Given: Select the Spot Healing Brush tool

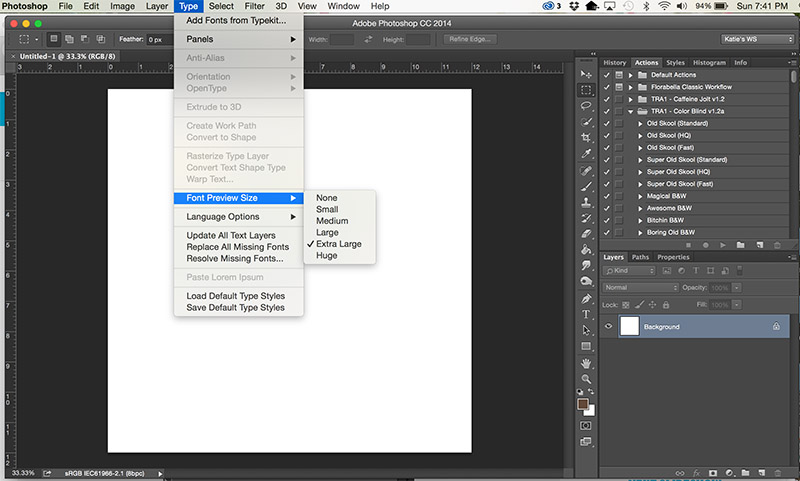Looking at the screenshot, I should [x=586, y=171].
